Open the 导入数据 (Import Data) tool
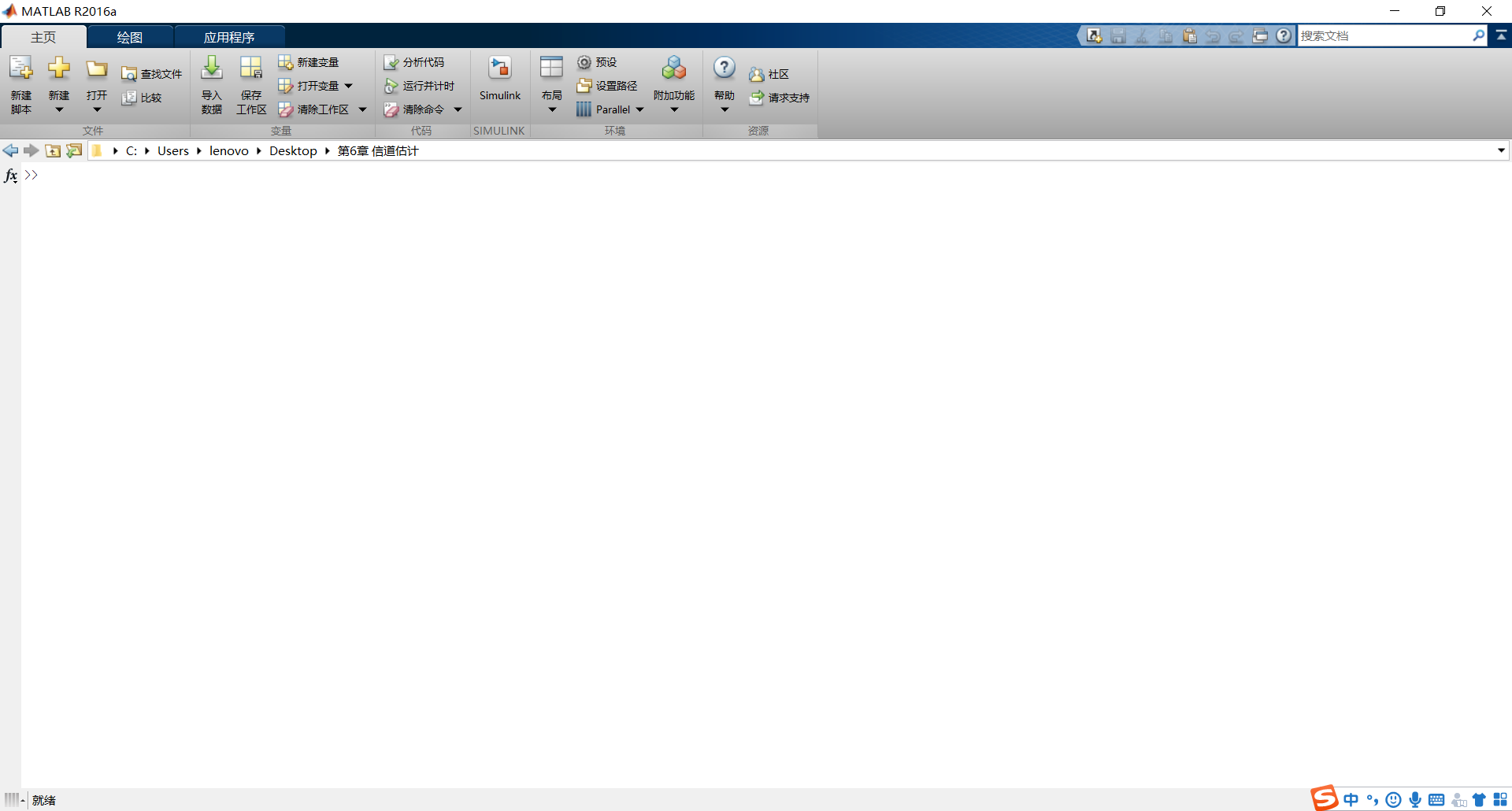The image size is (1512, 811). tap(210, 85)
